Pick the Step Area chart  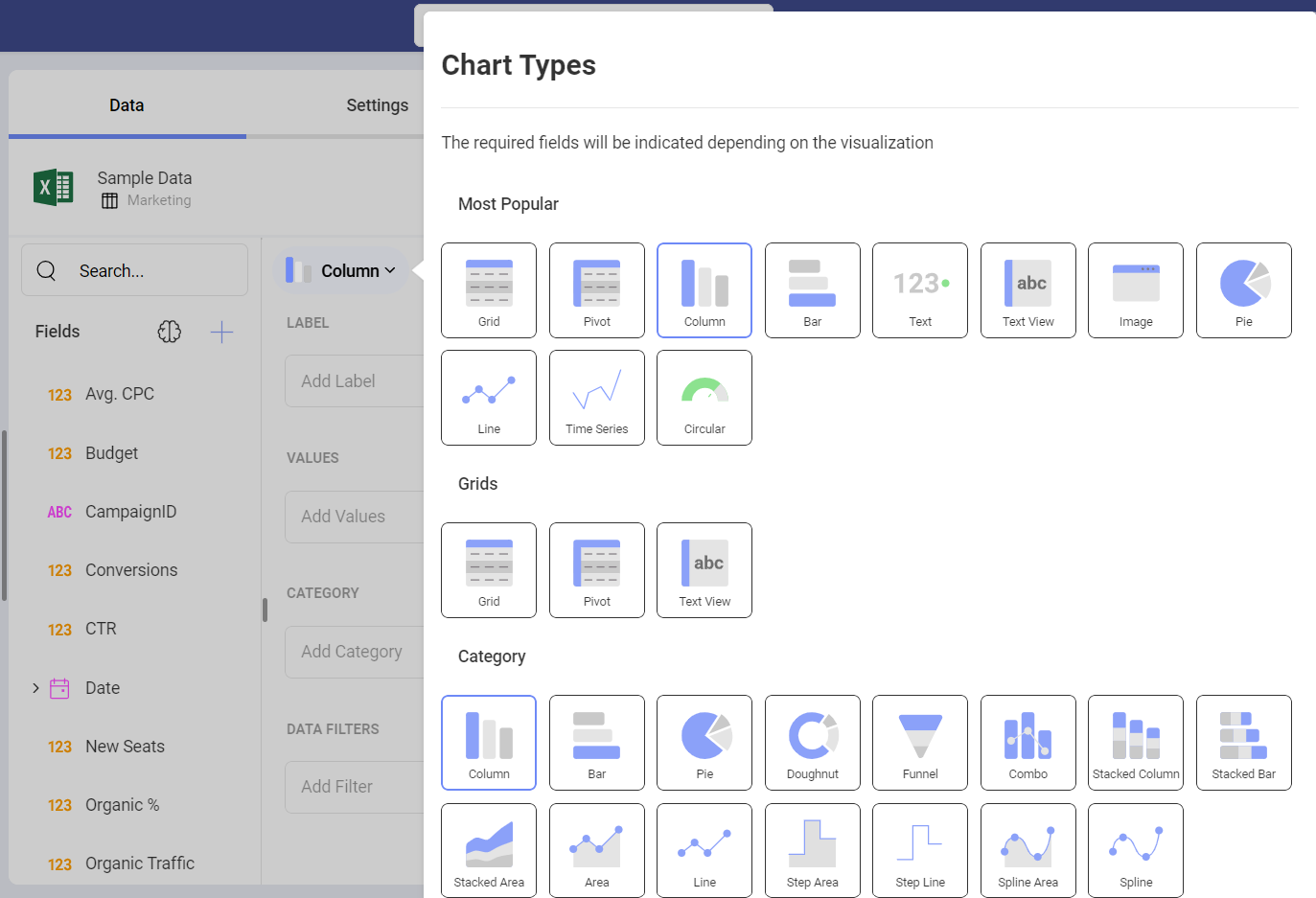813,850
